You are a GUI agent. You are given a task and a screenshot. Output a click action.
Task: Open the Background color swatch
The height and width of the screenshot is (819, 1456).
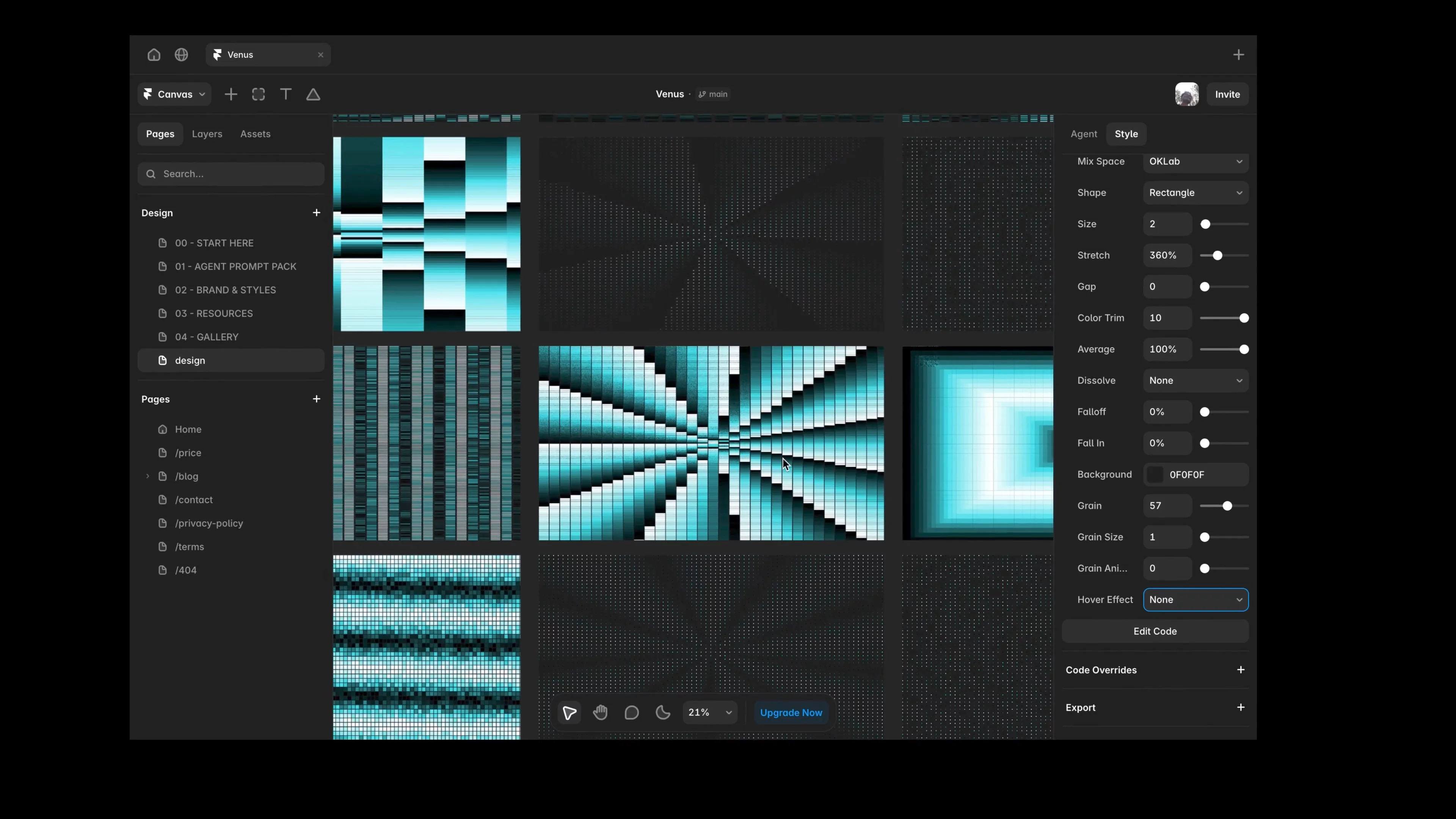(1156, 475)
